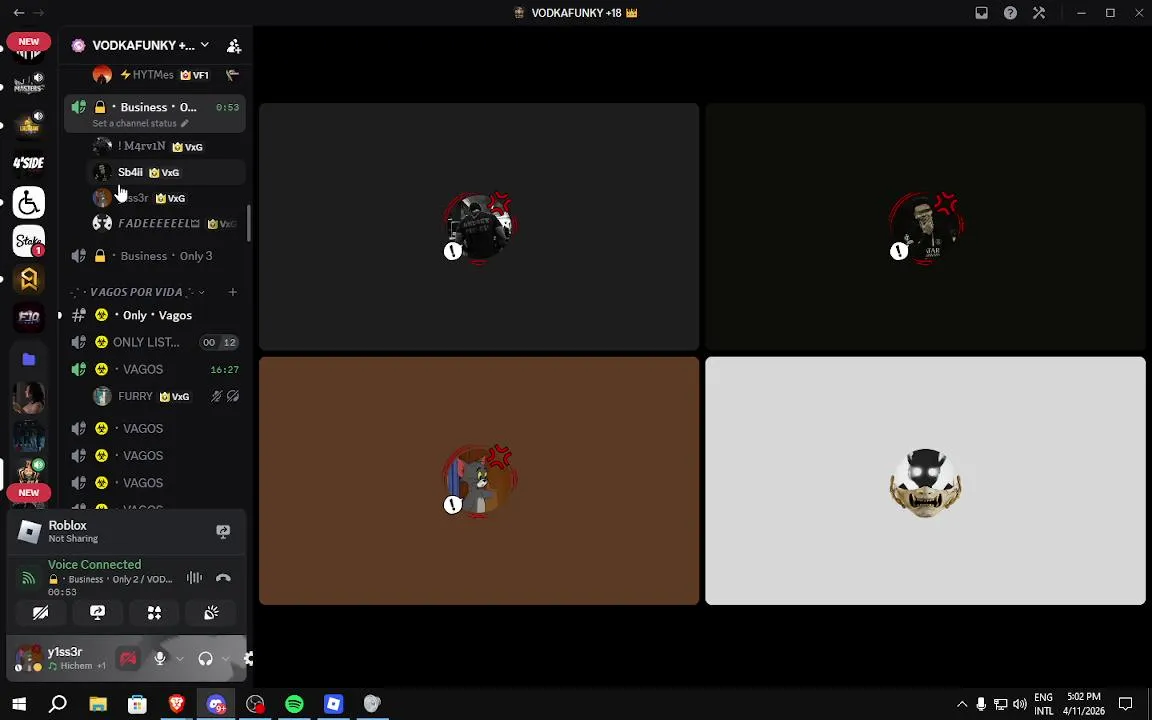
Task: Click the channel list scrollbar
Action: point(249,223)
